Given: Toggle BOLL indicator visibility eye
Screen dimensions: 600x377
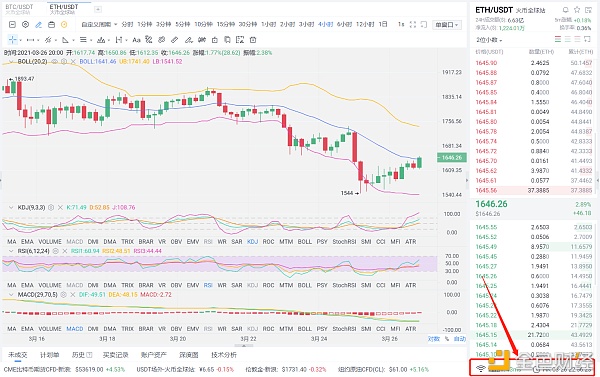Looking at the screenshot, I should (x=54, y=61).
